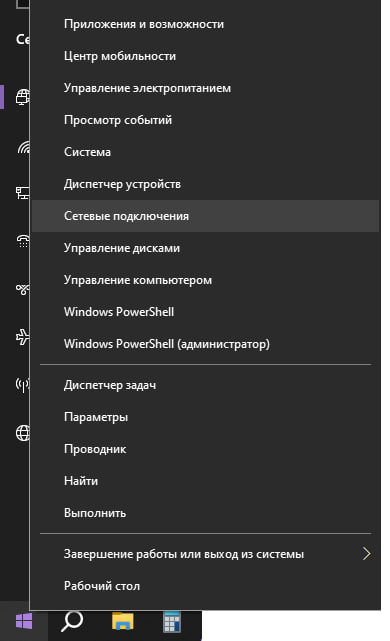
Task: Select the airplane mode sidebar icon
Action: (22, 338)
